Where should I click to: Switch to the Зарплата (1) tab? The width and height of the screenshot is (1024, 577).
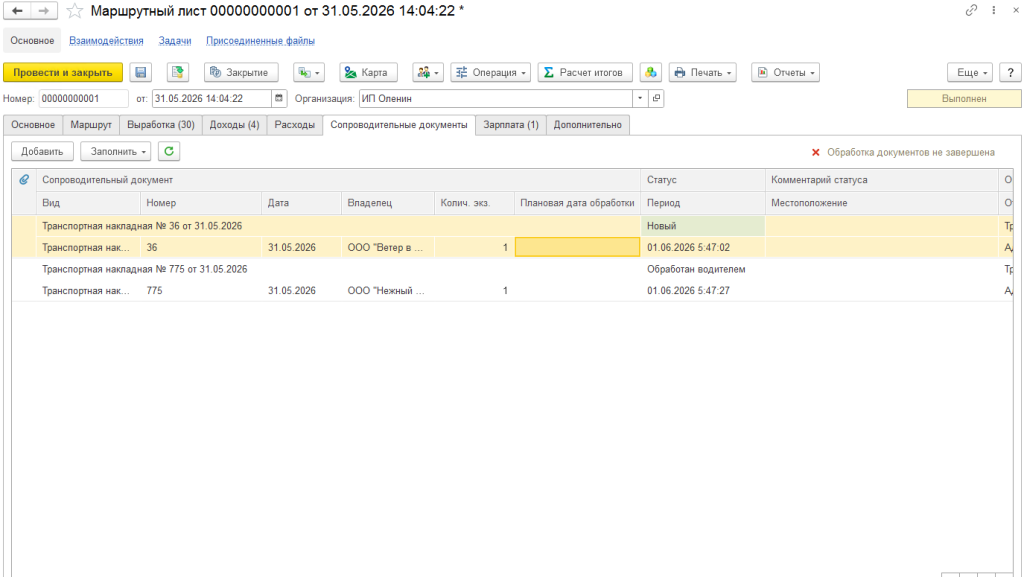tap(511, 125)
